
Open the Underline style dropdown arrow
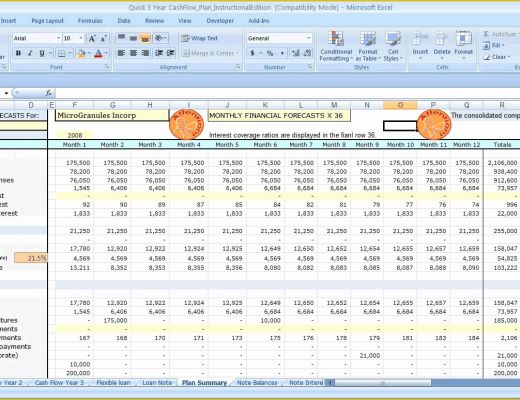50,53
